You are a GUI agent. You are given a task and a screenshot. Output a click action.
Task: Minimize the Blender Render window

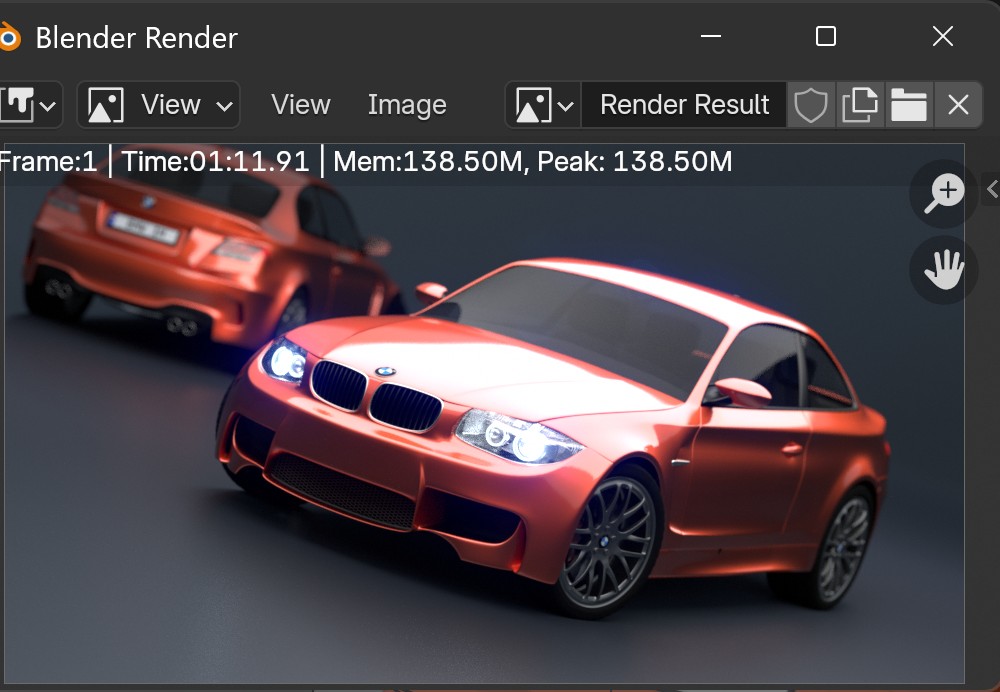711,37
